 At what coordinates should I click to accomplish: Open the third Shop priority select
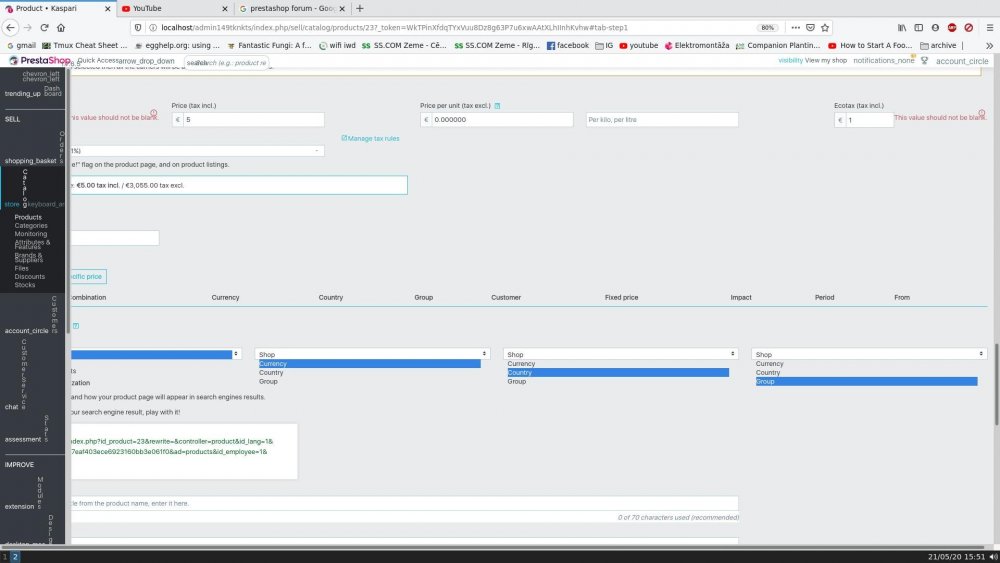(869, 354)
